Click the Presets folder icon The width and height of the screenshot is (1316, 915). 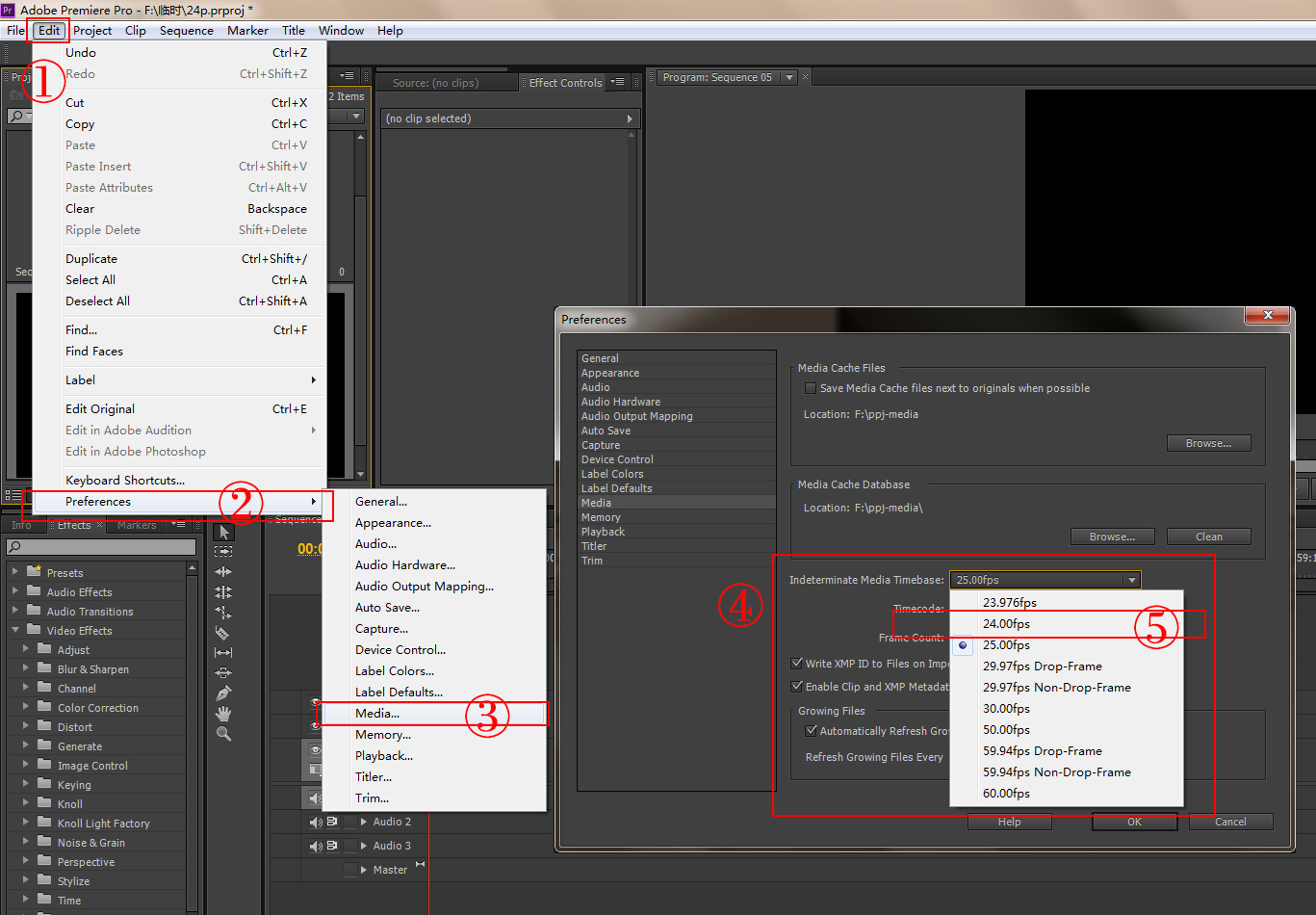click(35, 572)
